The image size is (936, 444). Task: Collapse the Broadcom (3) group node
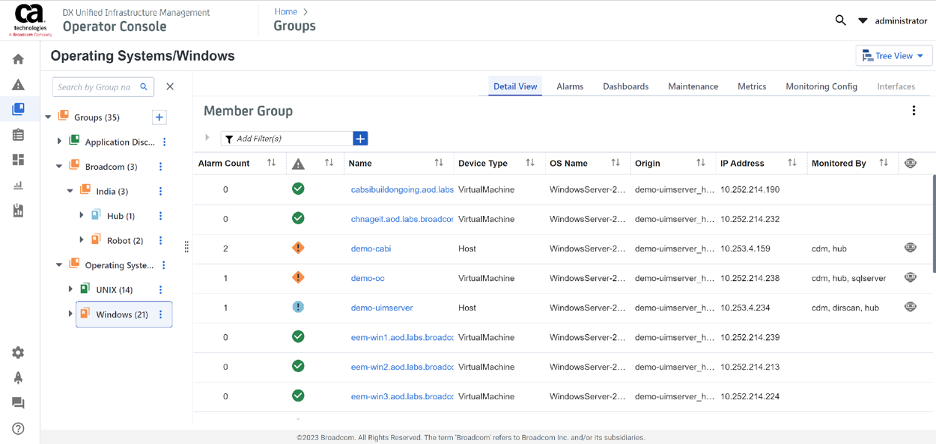click(x=59, y=166)
